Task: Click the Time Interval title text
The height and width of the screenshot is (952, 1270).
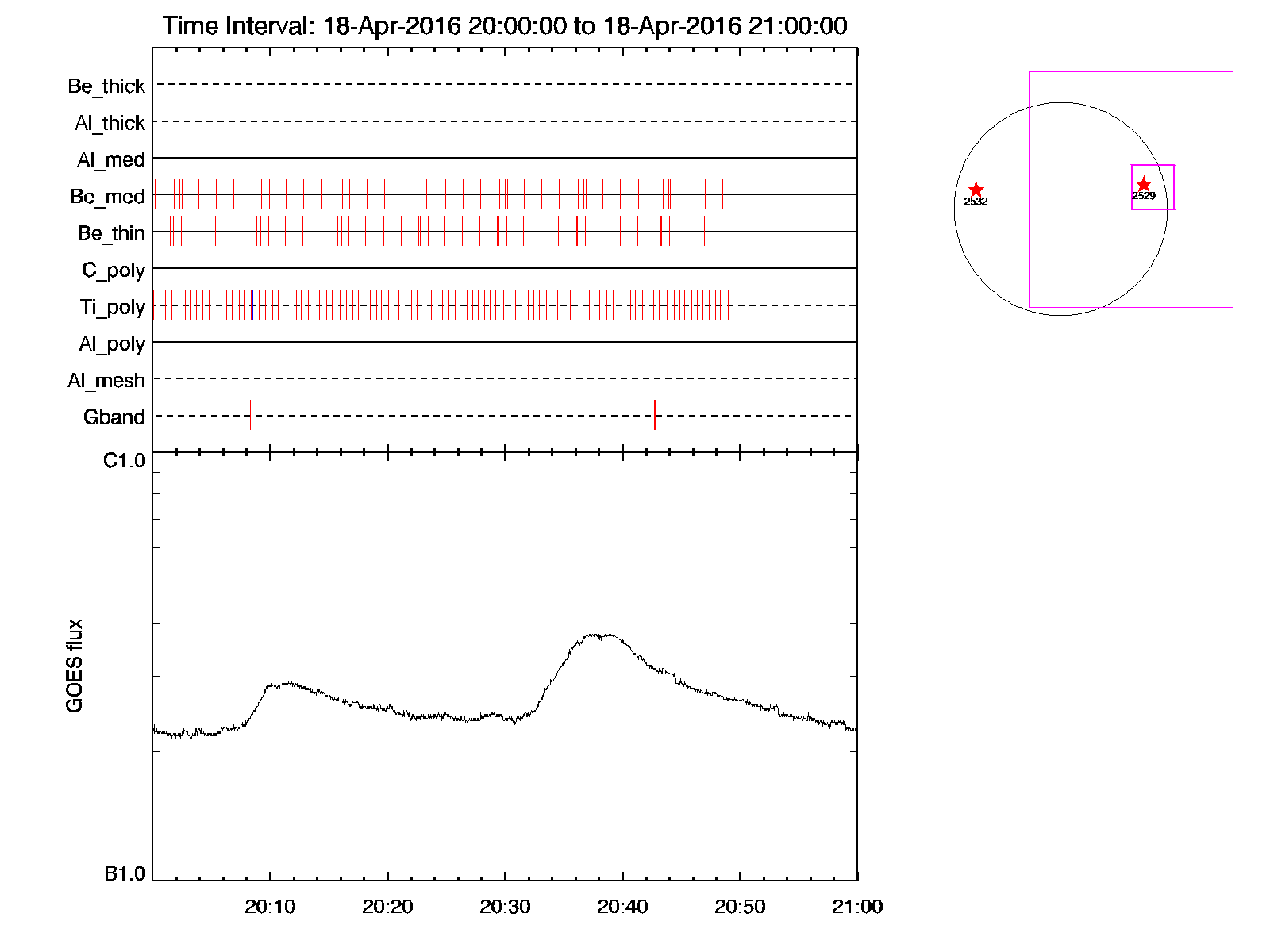Action: [x=505, y=26]
